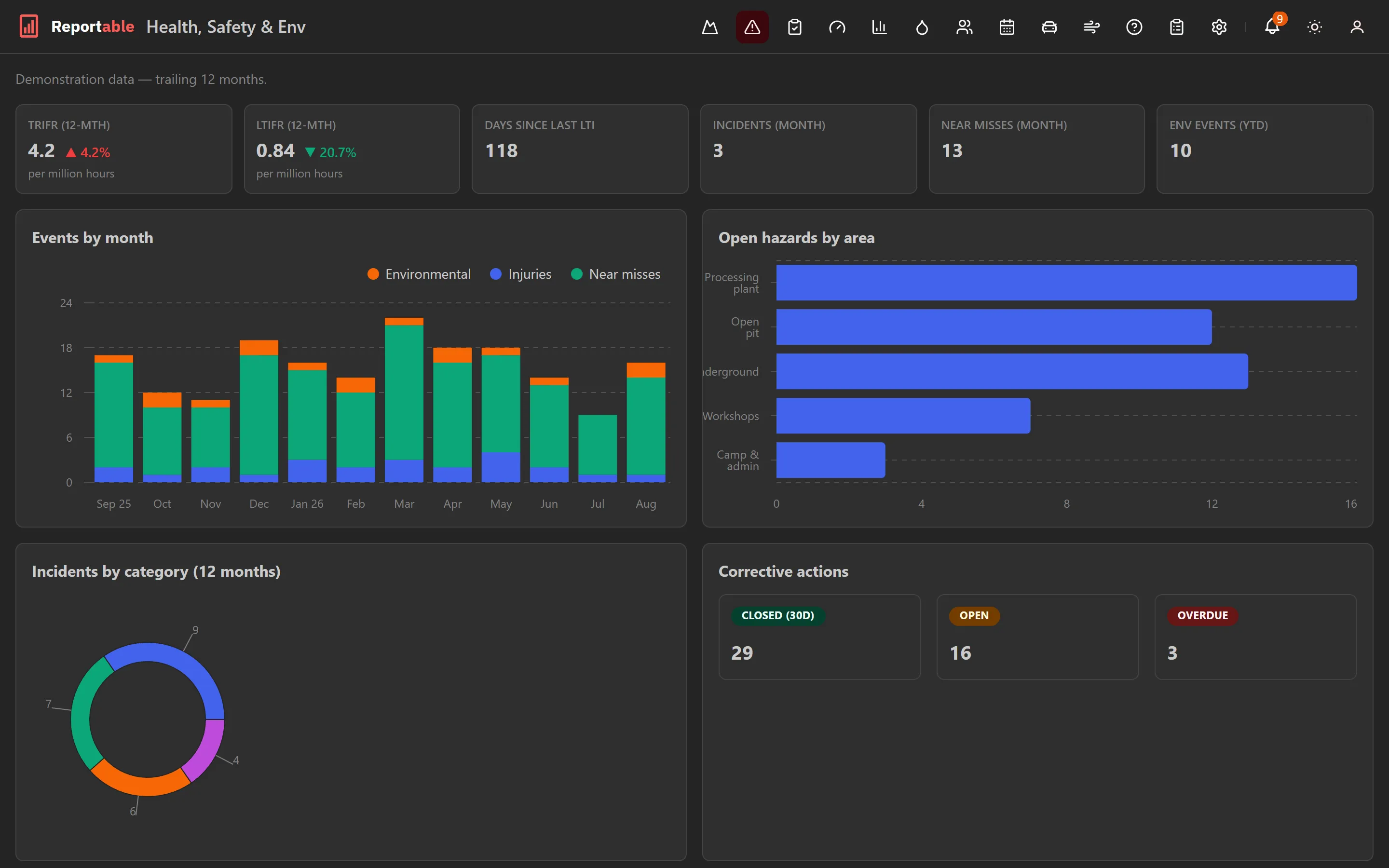
Task: Click the 'Events by month' heading
Action: point(93,238)
